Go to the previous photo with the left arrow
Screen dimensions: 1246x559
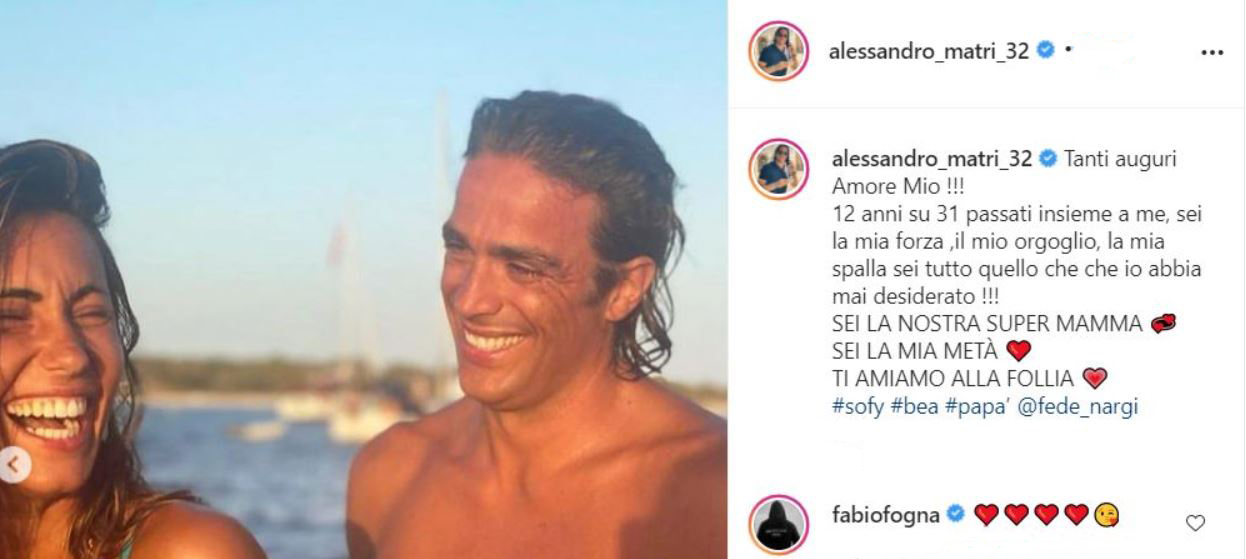tap(12, 466)
